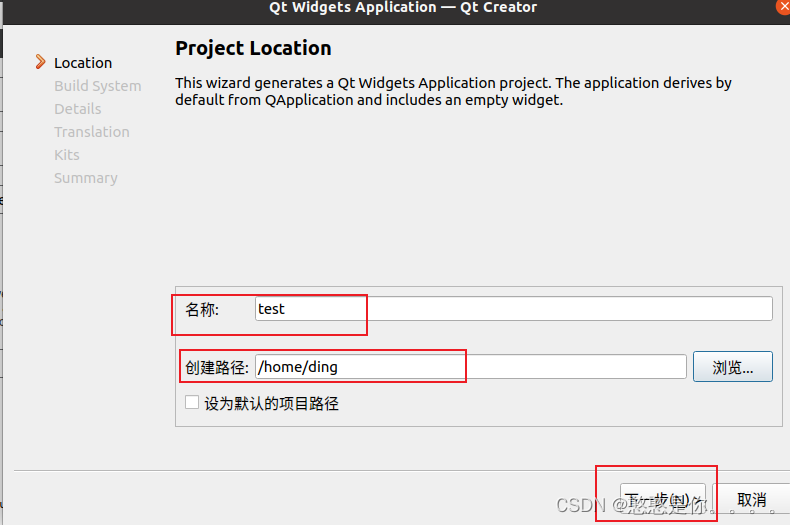Click the wizard description paragraph text
This screenshot has height=525, width=790.
[x=453, y=91]
